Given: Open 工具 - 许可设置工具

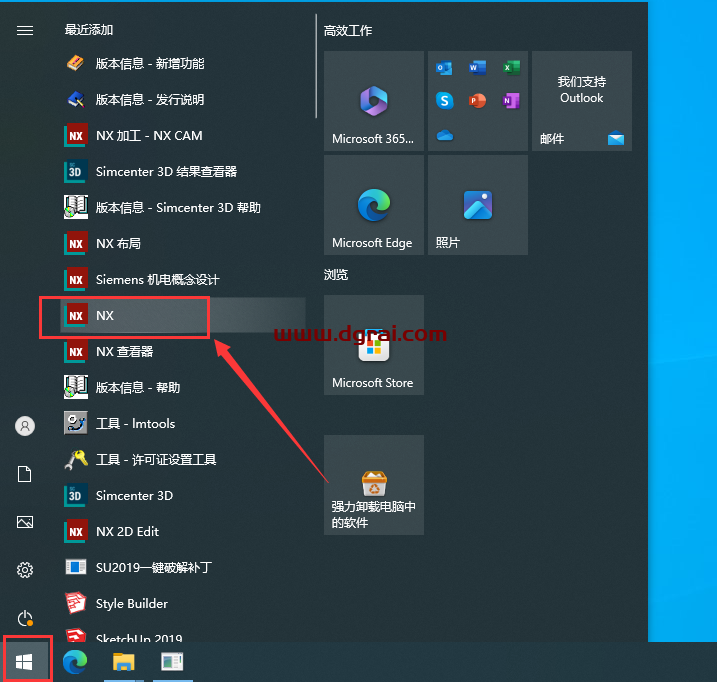Looking at the screenshot, I should tap(155, 459).
